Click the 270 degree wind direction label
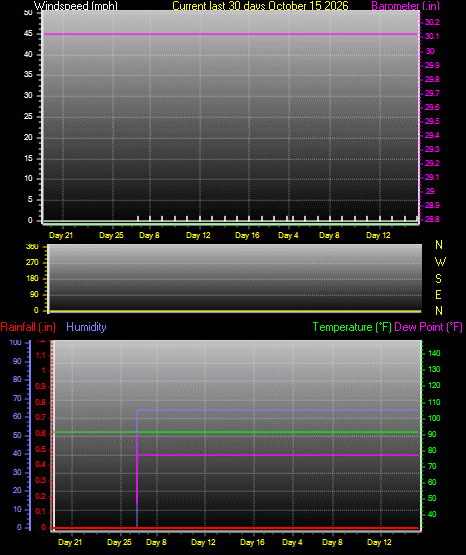The image size is (466, 555). 32,263
